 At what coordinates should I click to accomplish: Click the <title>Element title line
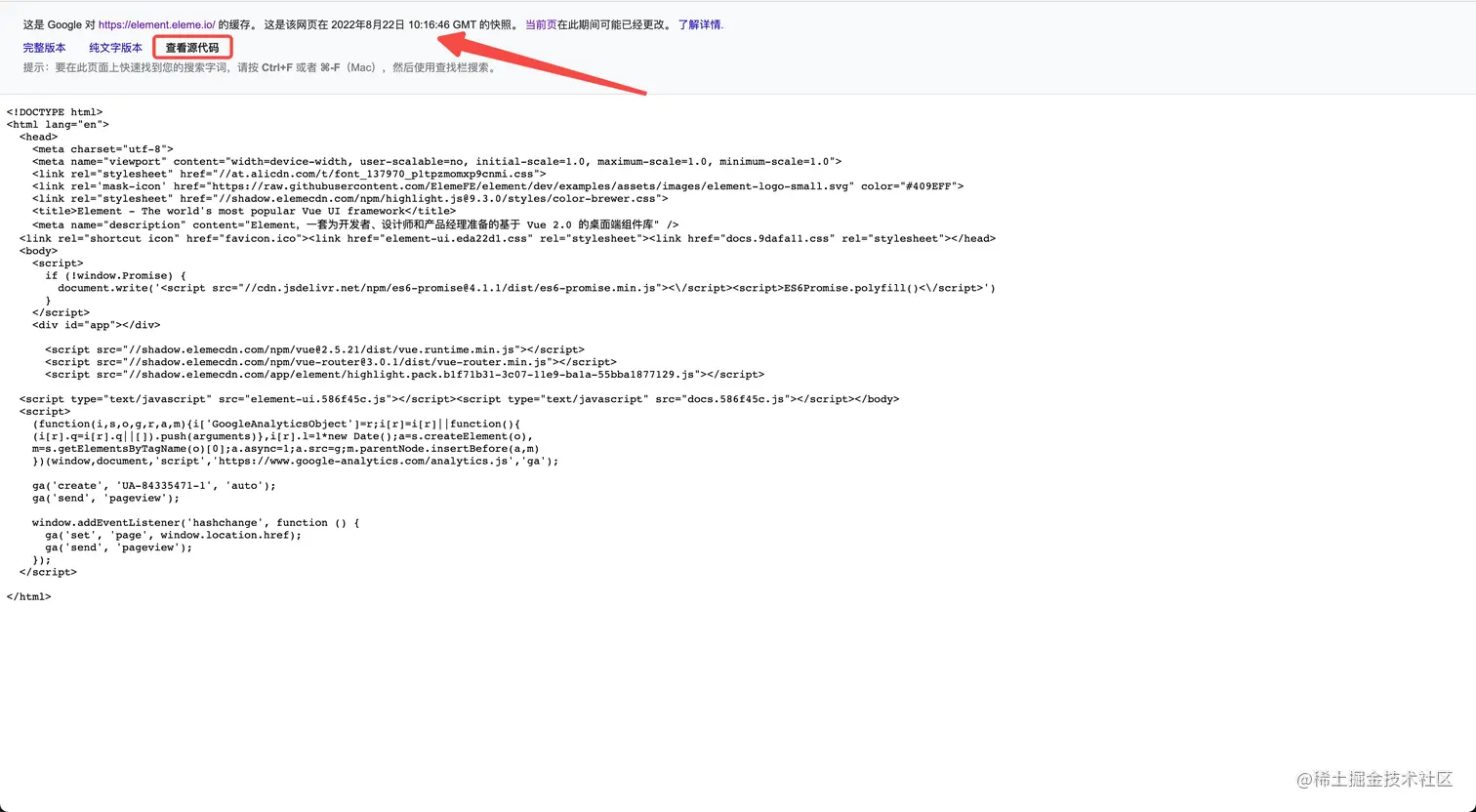tap(244, 211)
